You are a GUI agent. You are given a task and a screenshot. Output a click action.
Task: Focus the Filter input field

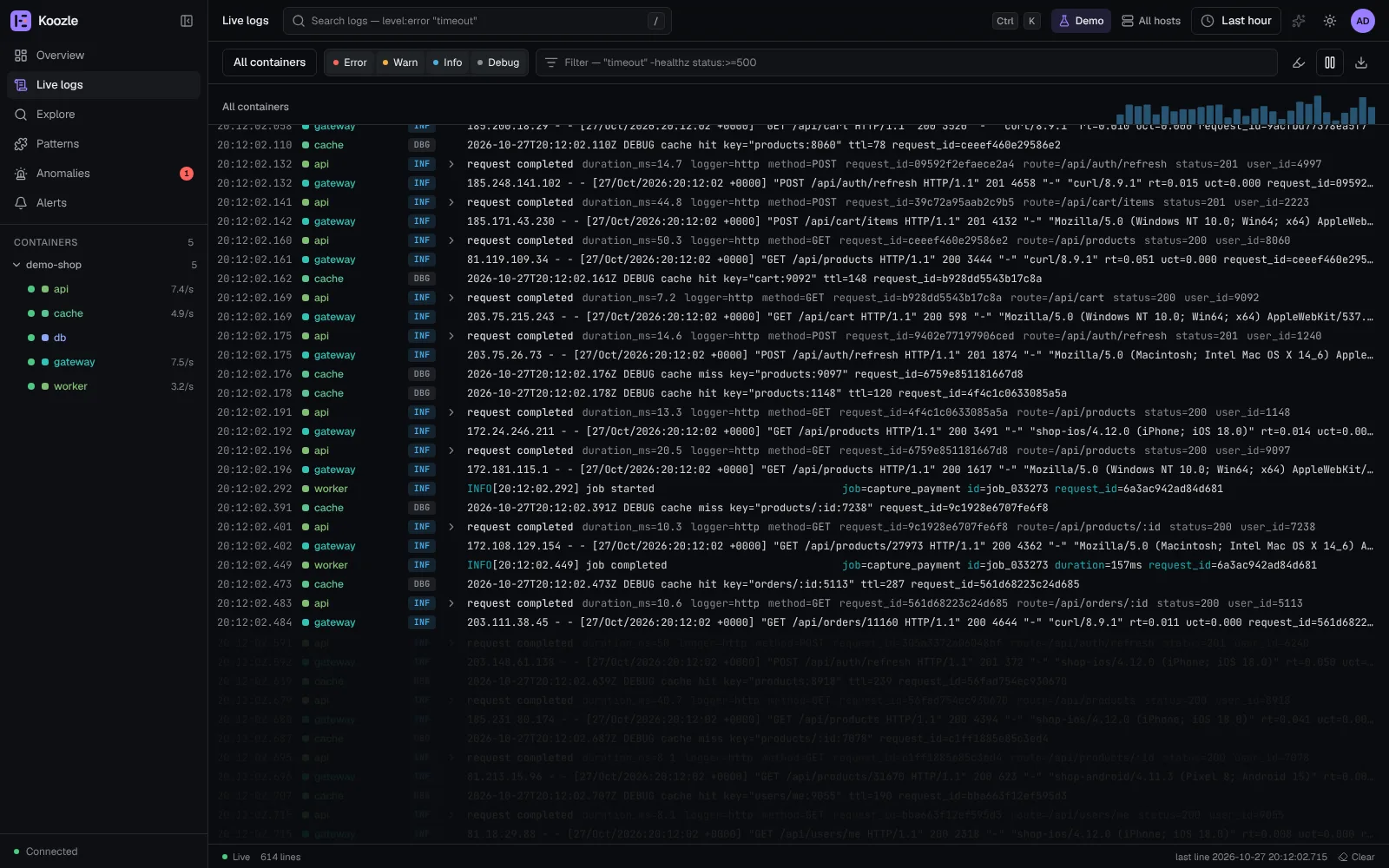point(906,62)
